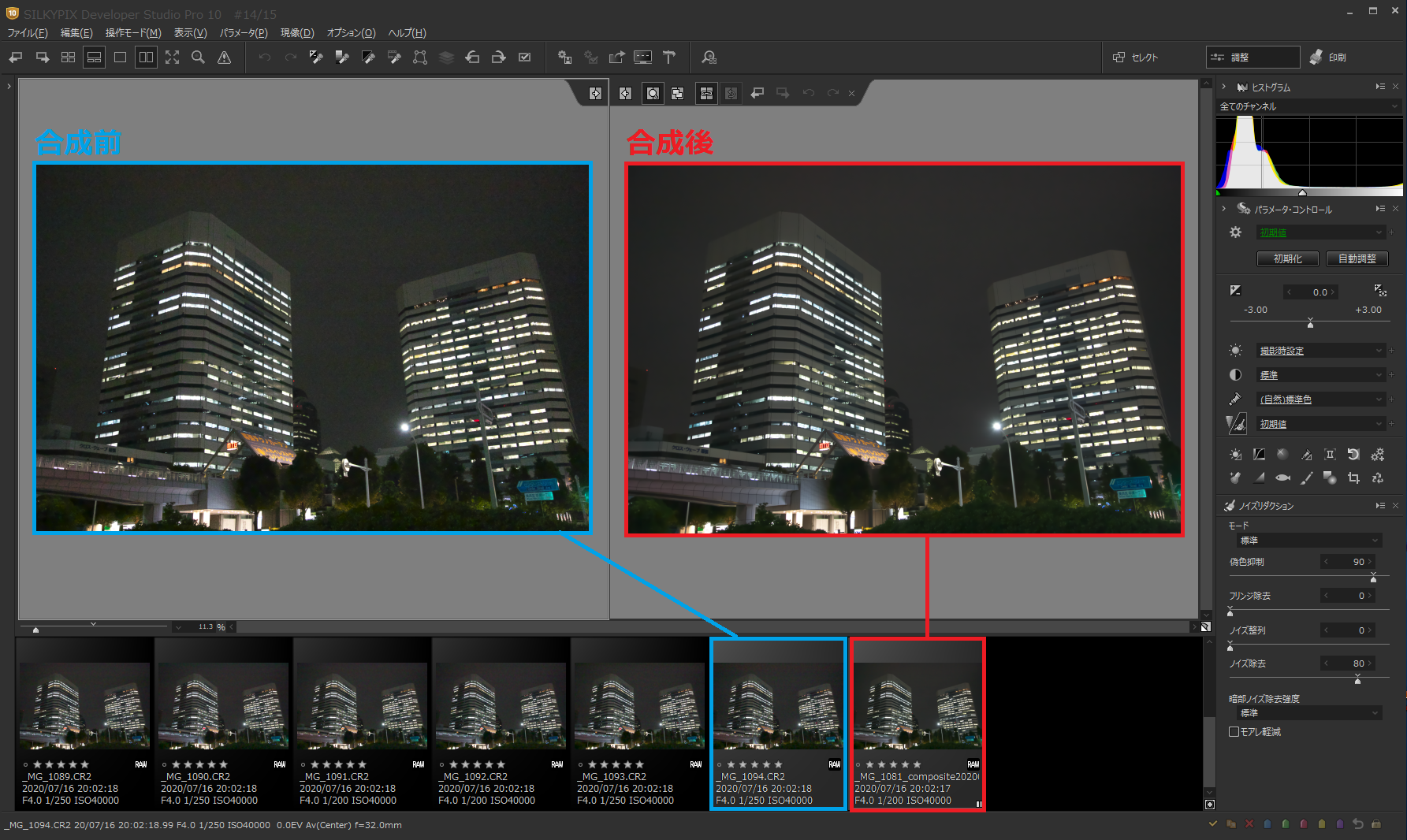Click the 初期化 reset button
1407x840 pixels.
[x=1287, y=258]
